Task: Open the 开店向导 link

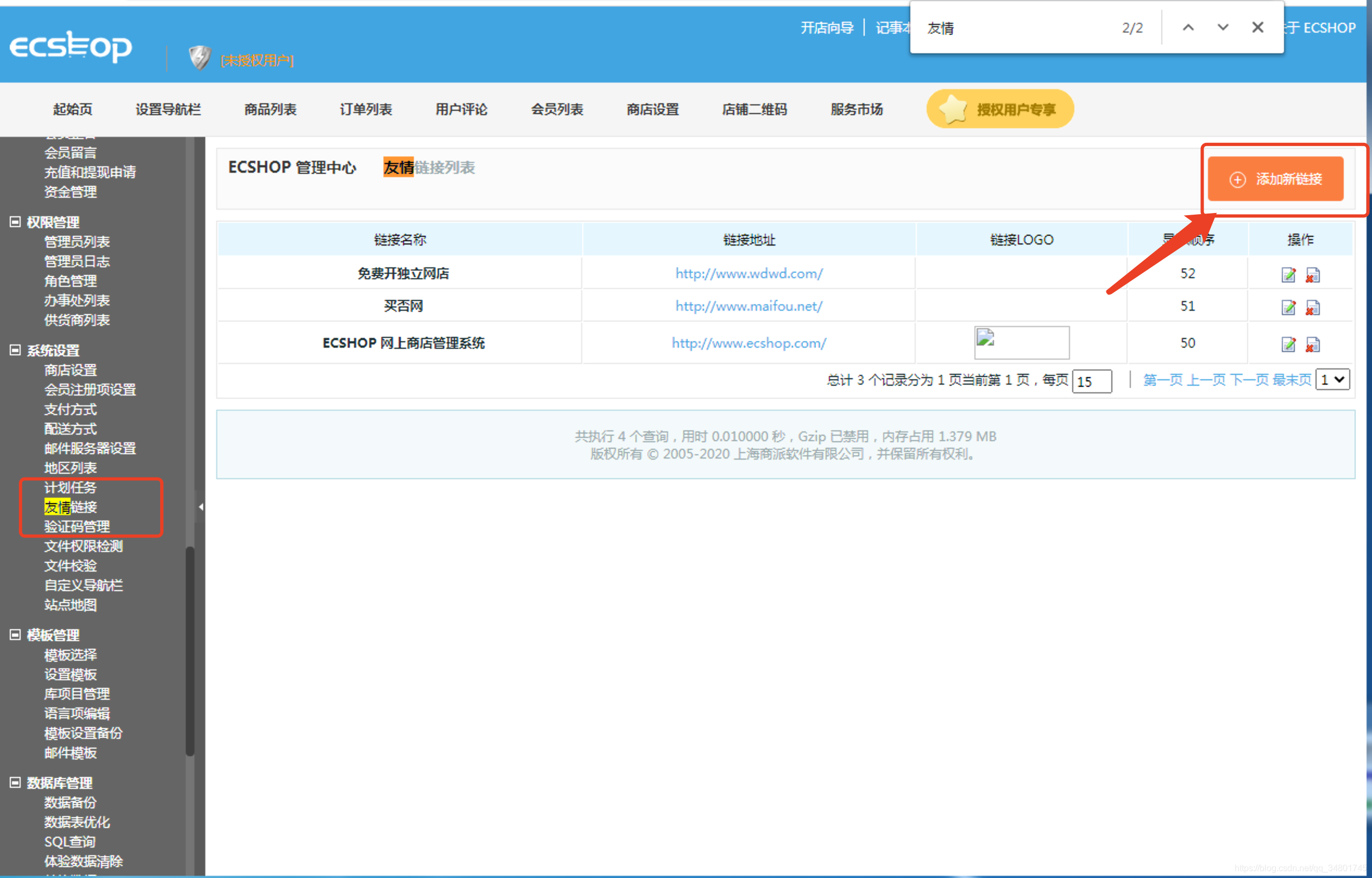Action: (x=827, y=27)
